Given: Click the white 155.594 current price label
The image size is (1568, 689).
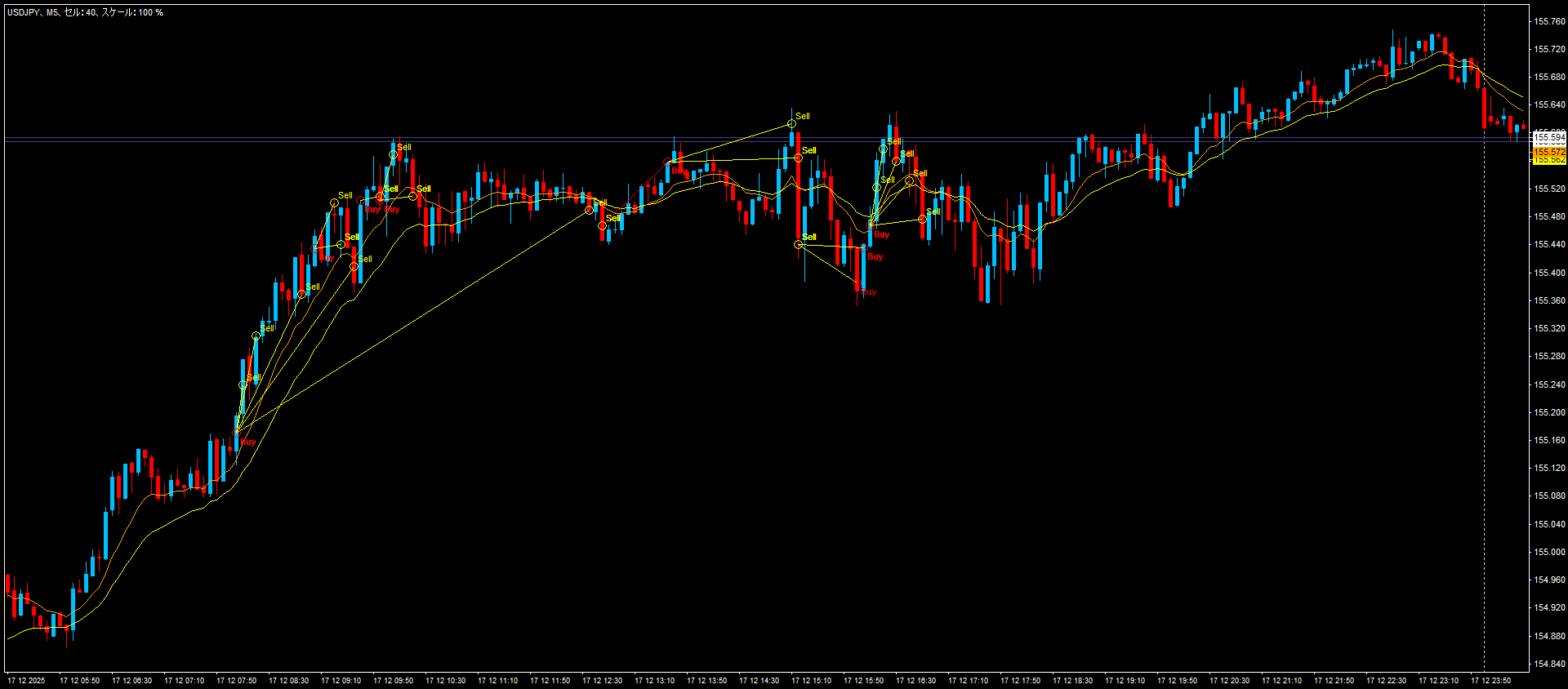Looking at the screenshot, I should pyautogui.click(x=1548, y=138).
